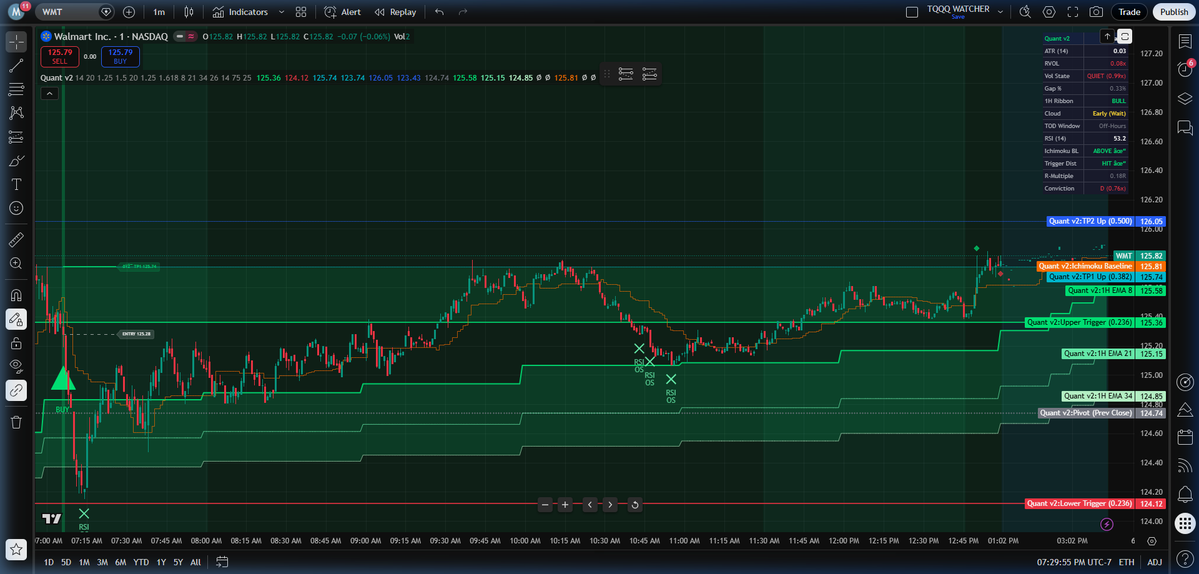The width and height of the screenshot is (1199, 574).
Task: Toggle hide all drawings eye icon
Action: click(x=16, y=367)
